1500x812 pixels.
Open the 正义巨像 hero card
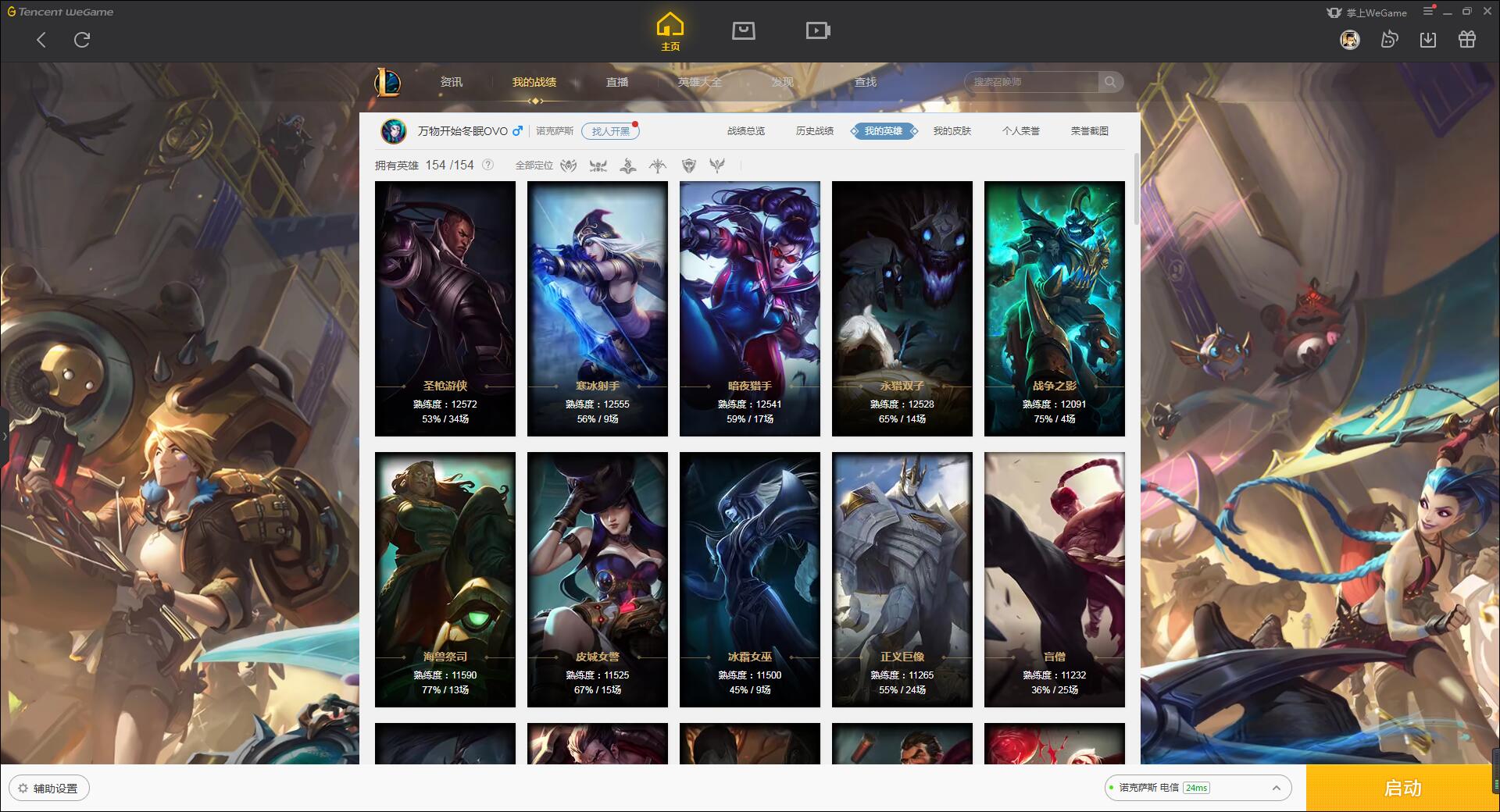point(902,579)
